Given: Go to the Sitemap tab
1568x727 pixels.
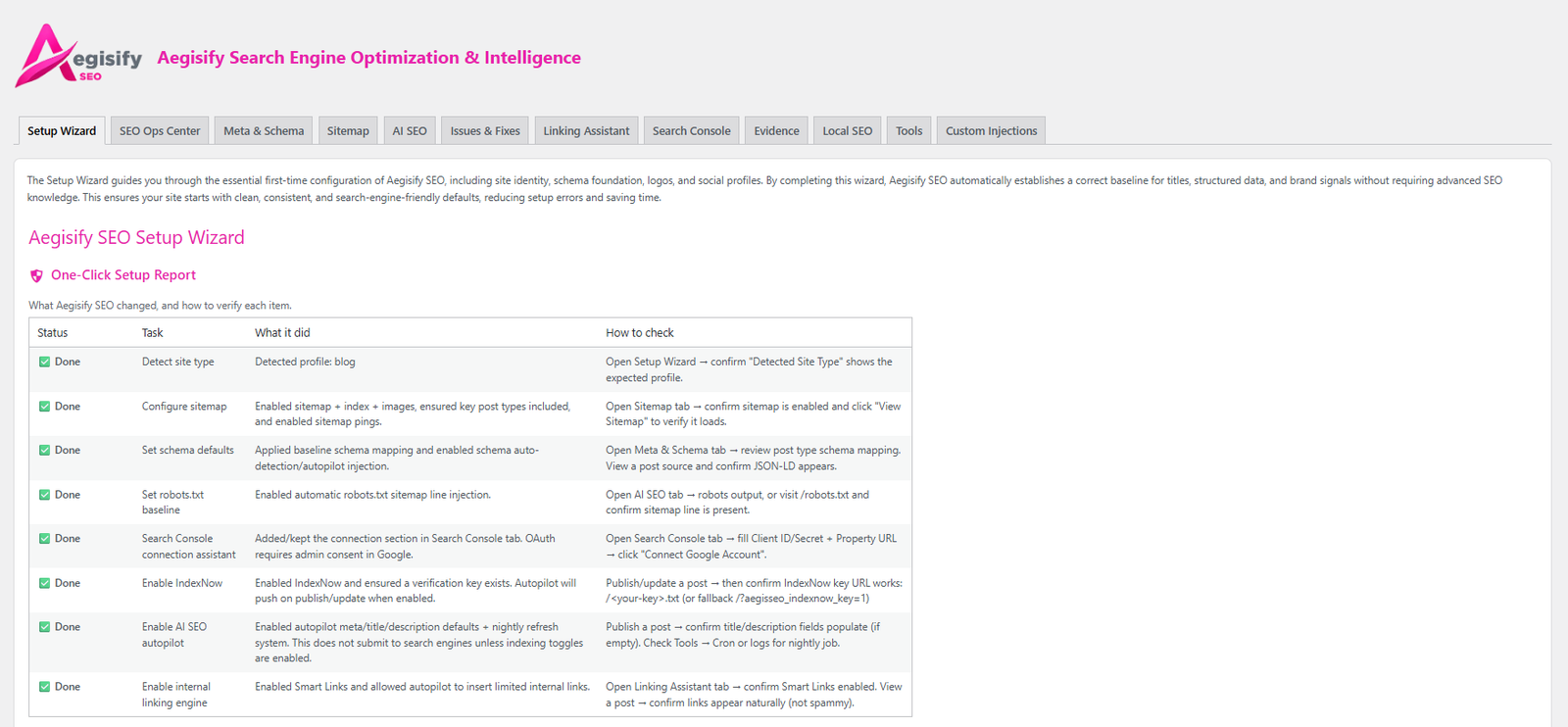Looking at the screenshot, I should [348, 131].
